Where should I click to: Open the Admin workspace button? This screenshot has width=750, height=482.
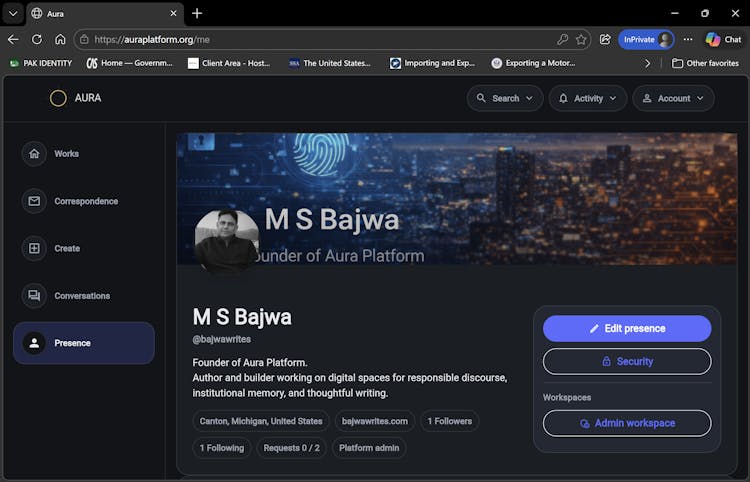pos(627,423)
